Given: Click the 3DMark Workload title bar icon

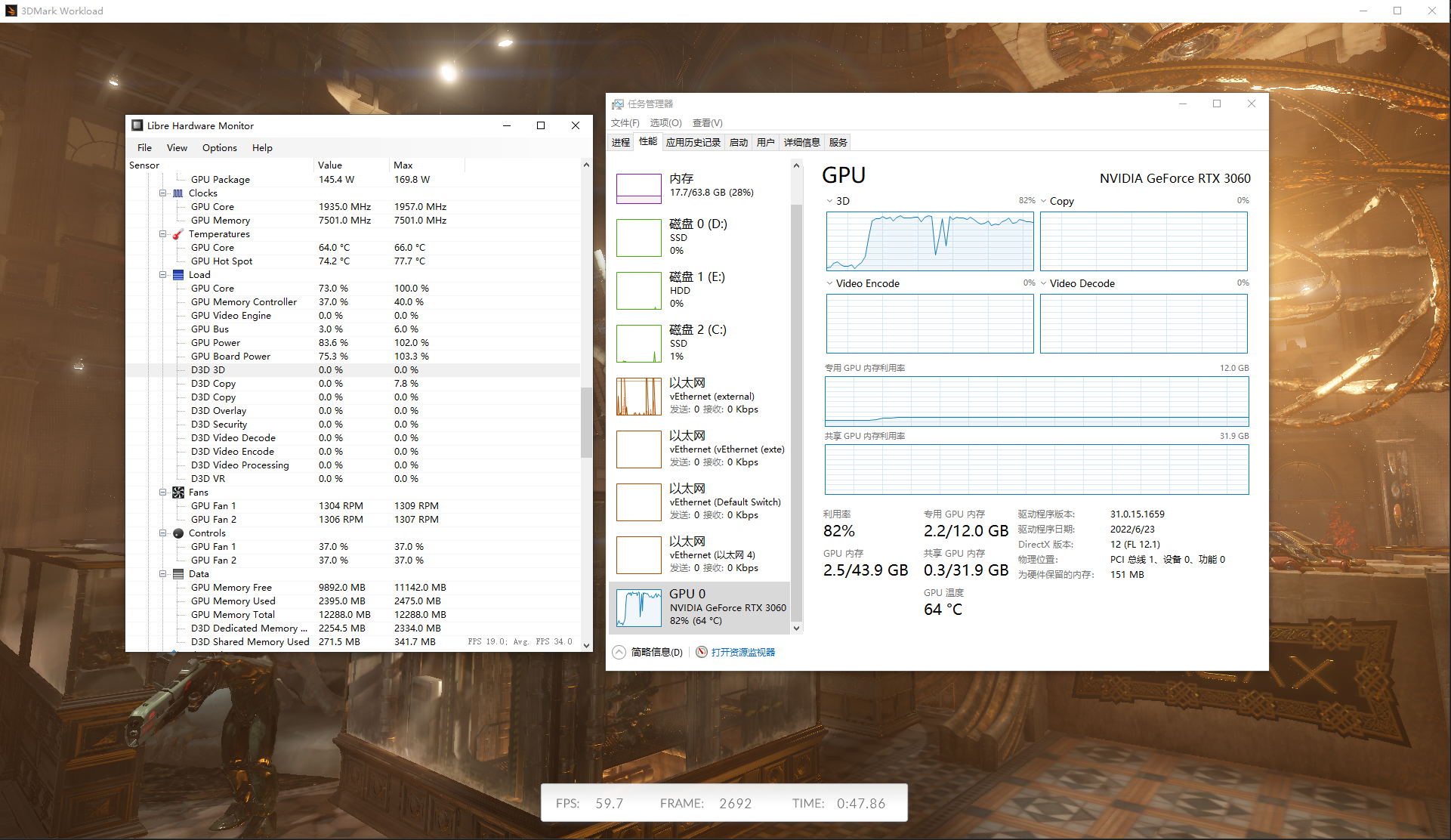Looking at the screenshot, I should coord(11,11).
